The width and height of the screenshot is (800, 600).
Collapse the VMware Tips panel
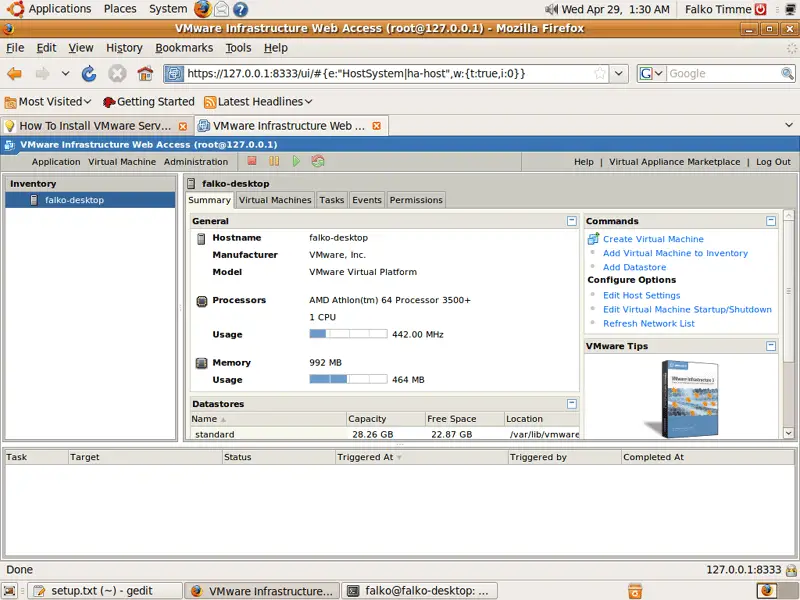(x=771, y=346)
